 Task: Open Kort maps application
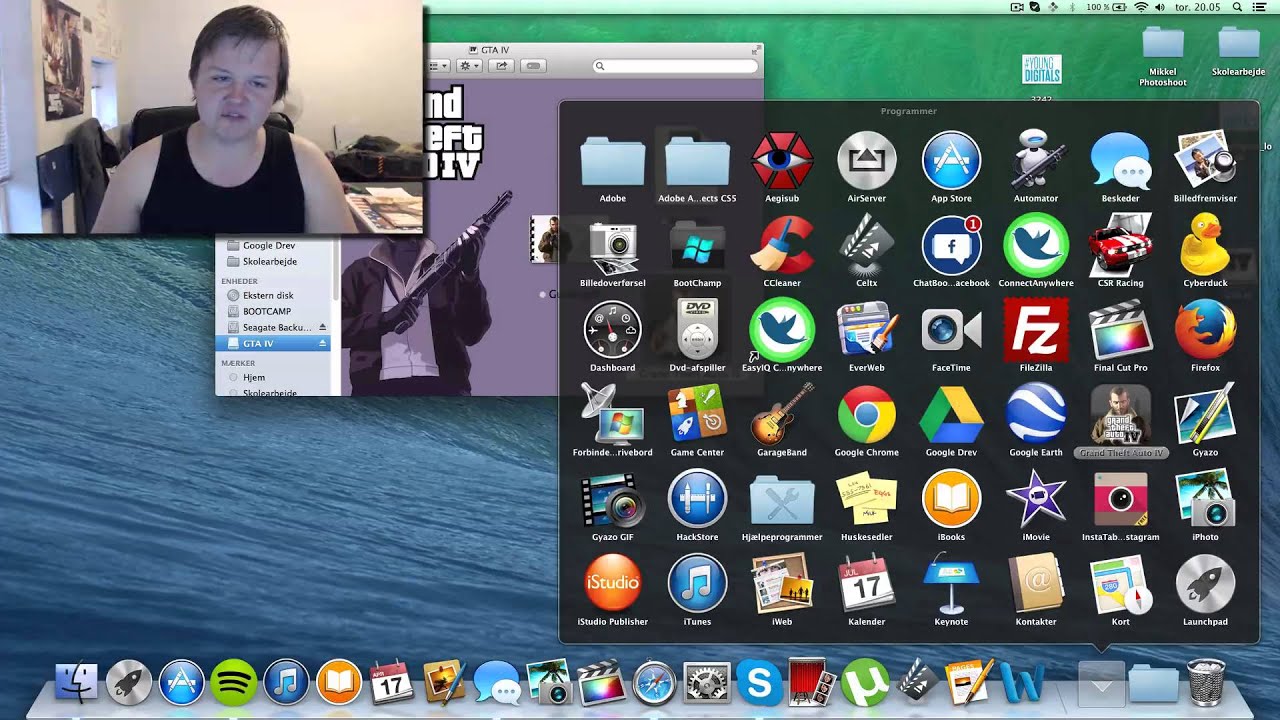1120,584
